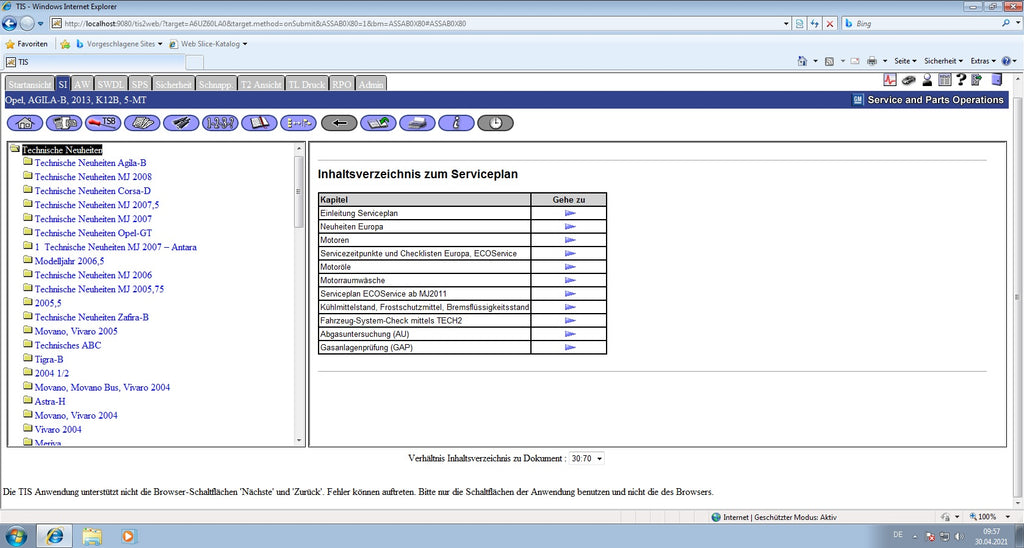1024x548 pixels.
Task: Switch to the Admin tab
Action: (x=371, y=84)
